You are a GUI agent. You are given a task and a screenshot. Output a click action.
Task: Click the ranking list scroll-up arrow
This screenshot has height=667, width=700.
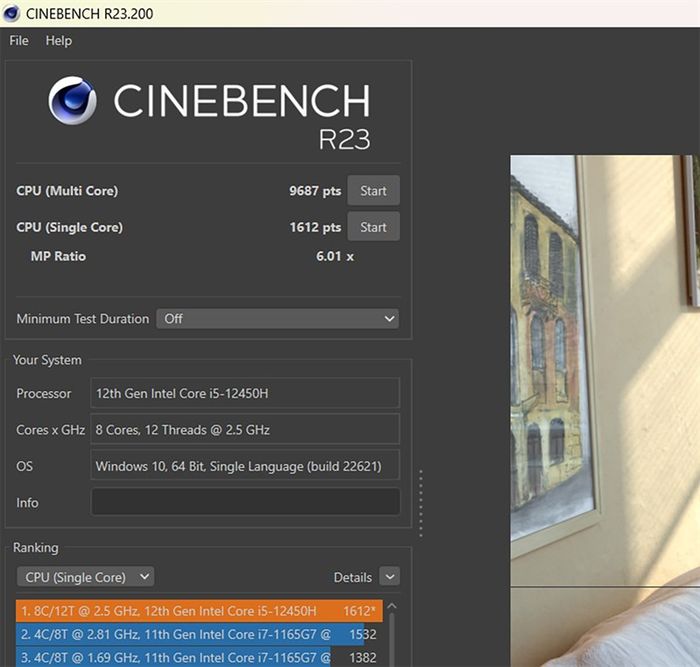click(x=392, y=606)
